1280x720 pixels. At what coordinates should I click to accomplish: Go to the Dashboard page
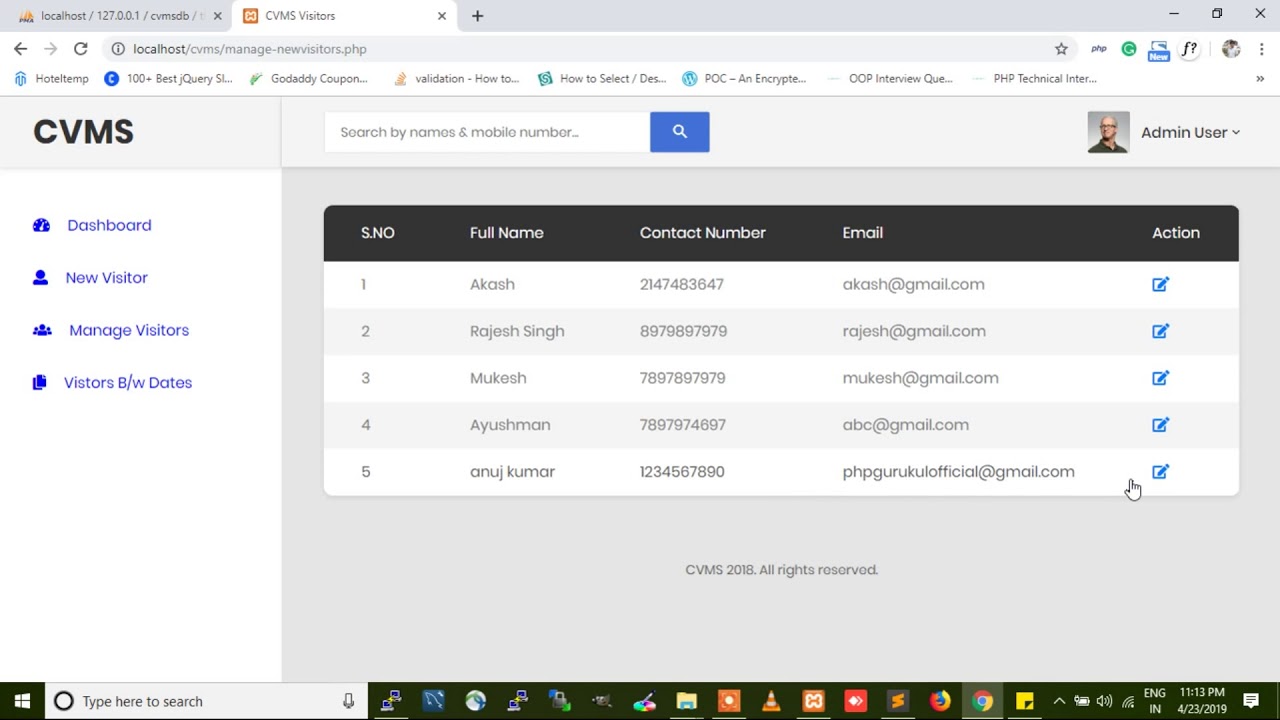(x=109, y=225)
